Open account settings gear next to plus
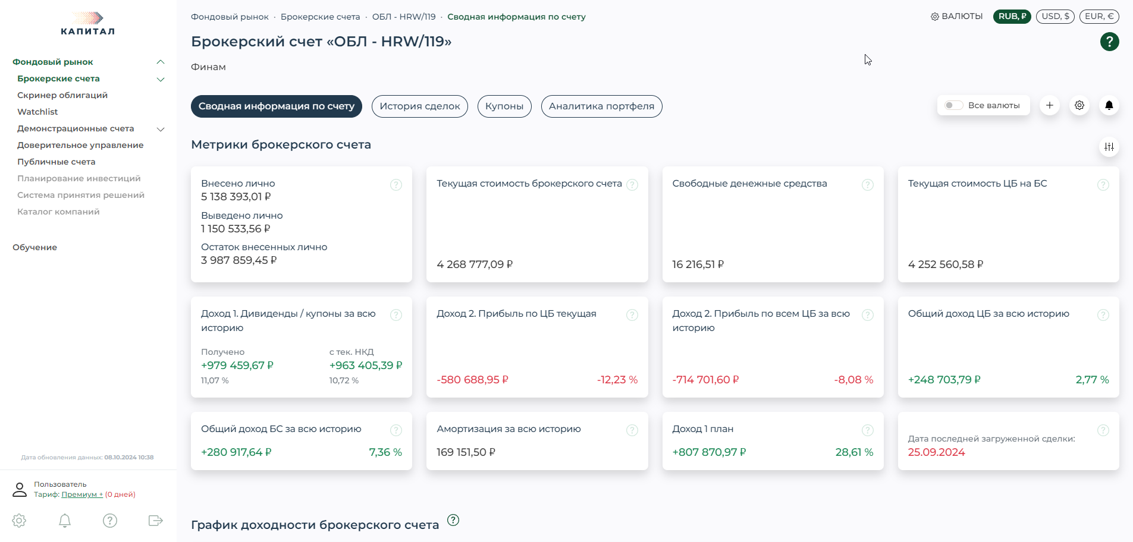 point(1080,106)
